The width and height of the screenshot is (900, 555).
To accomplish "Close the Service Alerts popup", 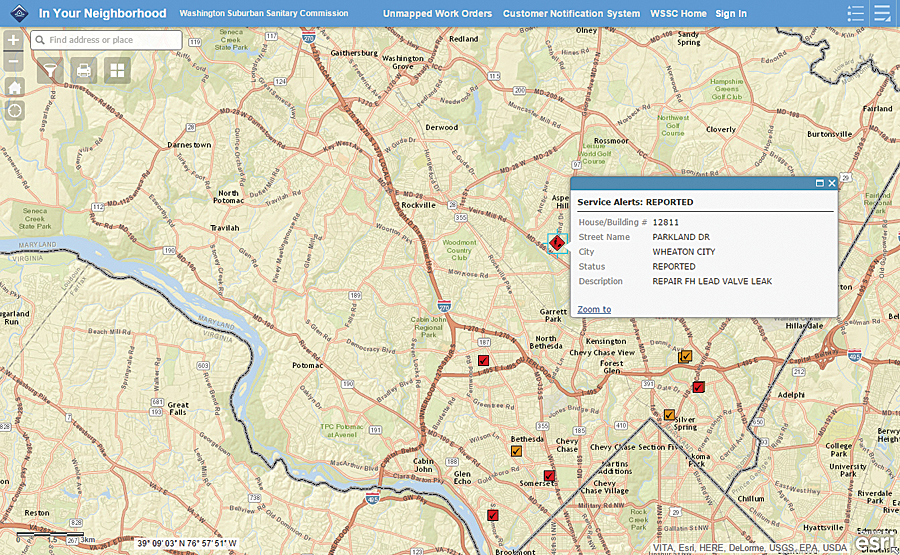I will 832,183.
